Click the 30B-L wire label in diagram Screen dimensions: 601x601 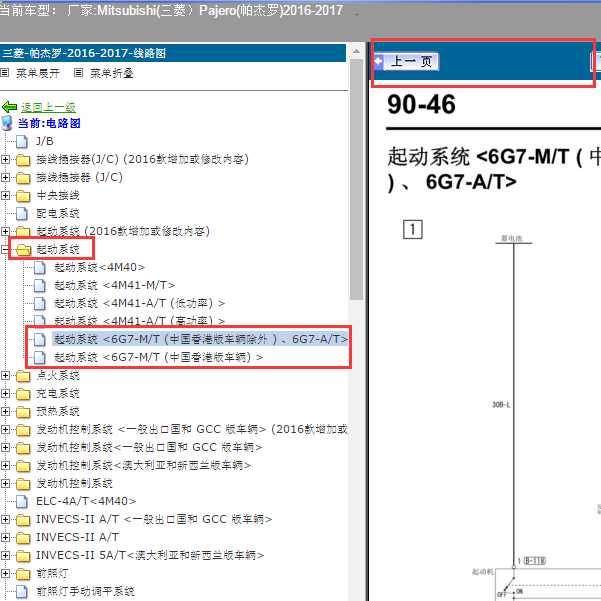(501, 405)
